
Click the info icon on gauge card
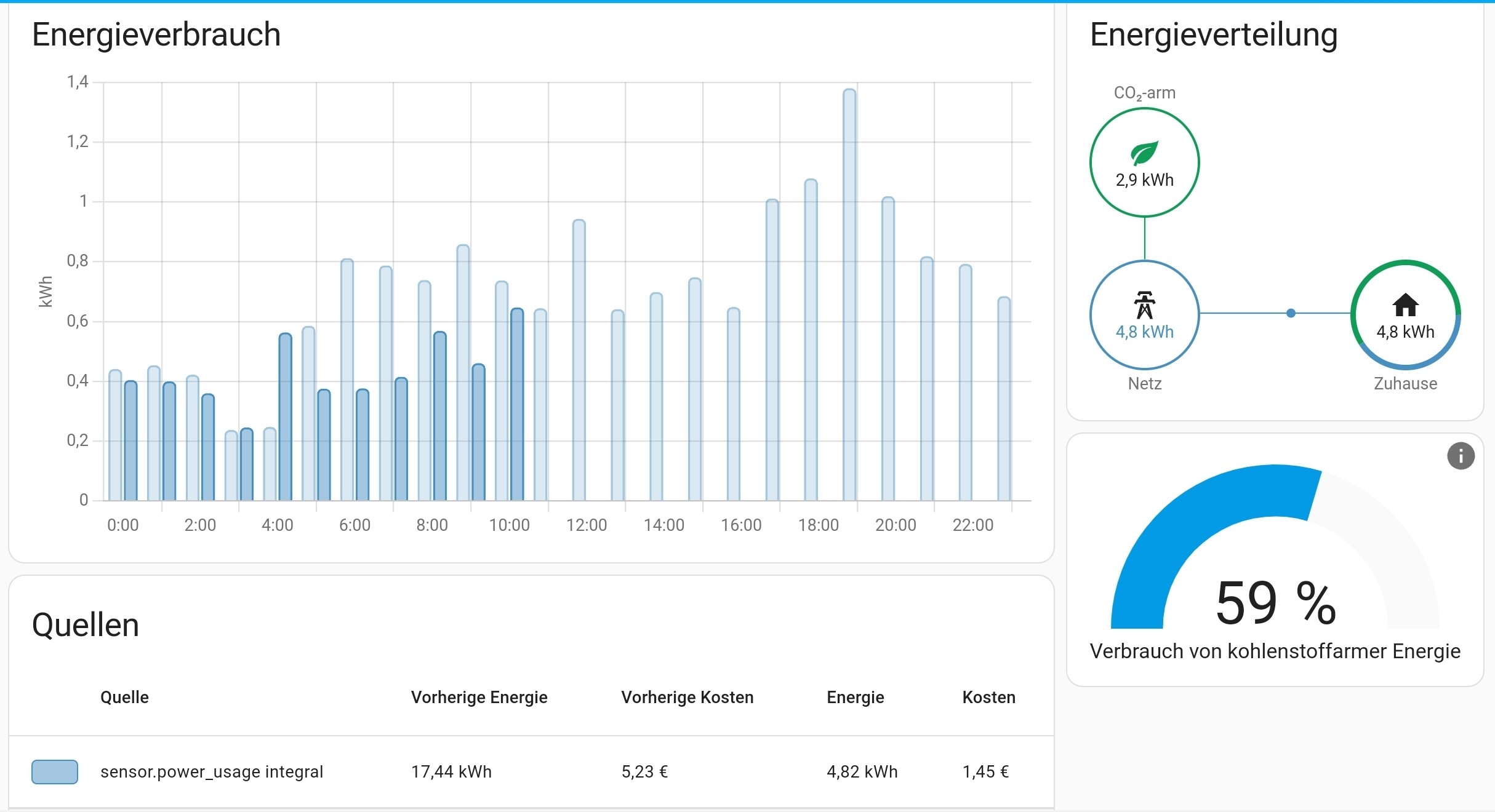click(x=1461, y=456)
